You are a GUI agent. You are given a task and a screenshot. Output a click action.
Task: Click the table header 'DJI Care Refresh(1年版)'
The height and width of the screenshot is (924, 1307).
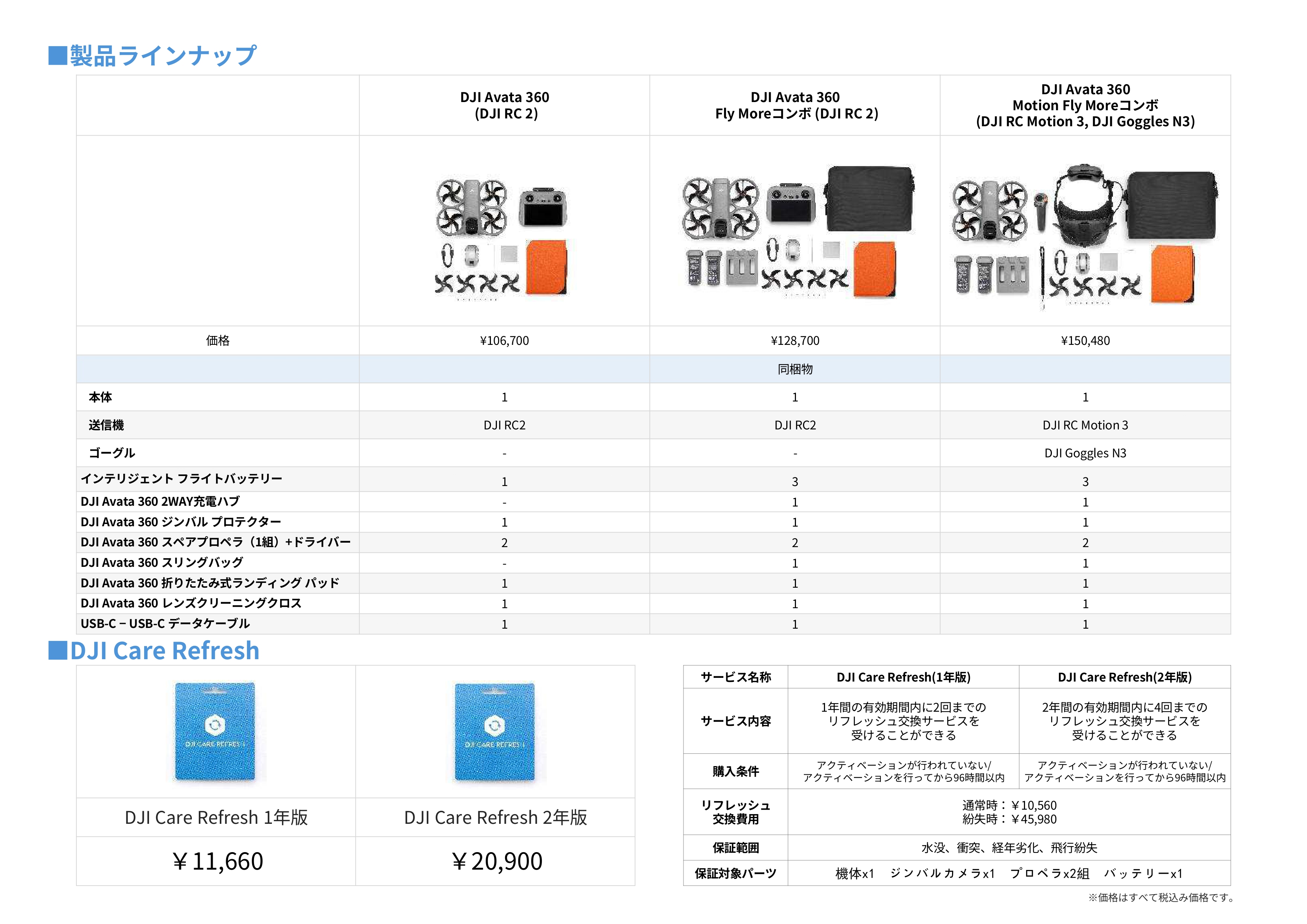pos(903,677)
